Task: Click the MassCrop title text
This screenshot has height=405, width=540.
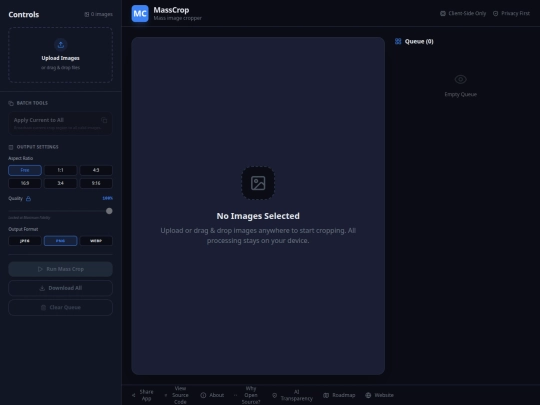Action: pyautogui.click(x=171, y=10)
